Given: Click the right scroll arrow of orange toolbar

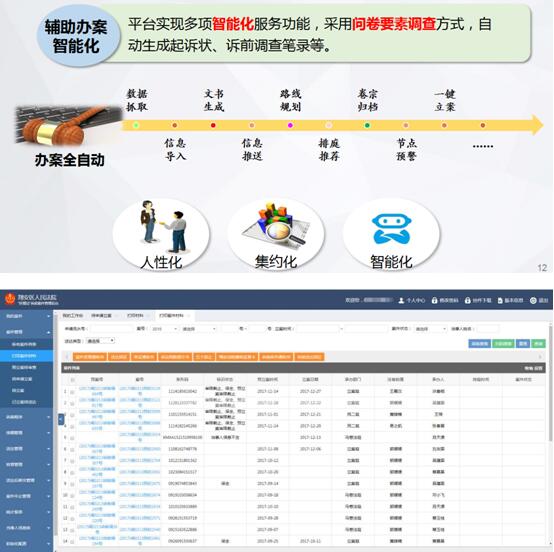Looking at the screenshot, I should click(x=540, y=357).
